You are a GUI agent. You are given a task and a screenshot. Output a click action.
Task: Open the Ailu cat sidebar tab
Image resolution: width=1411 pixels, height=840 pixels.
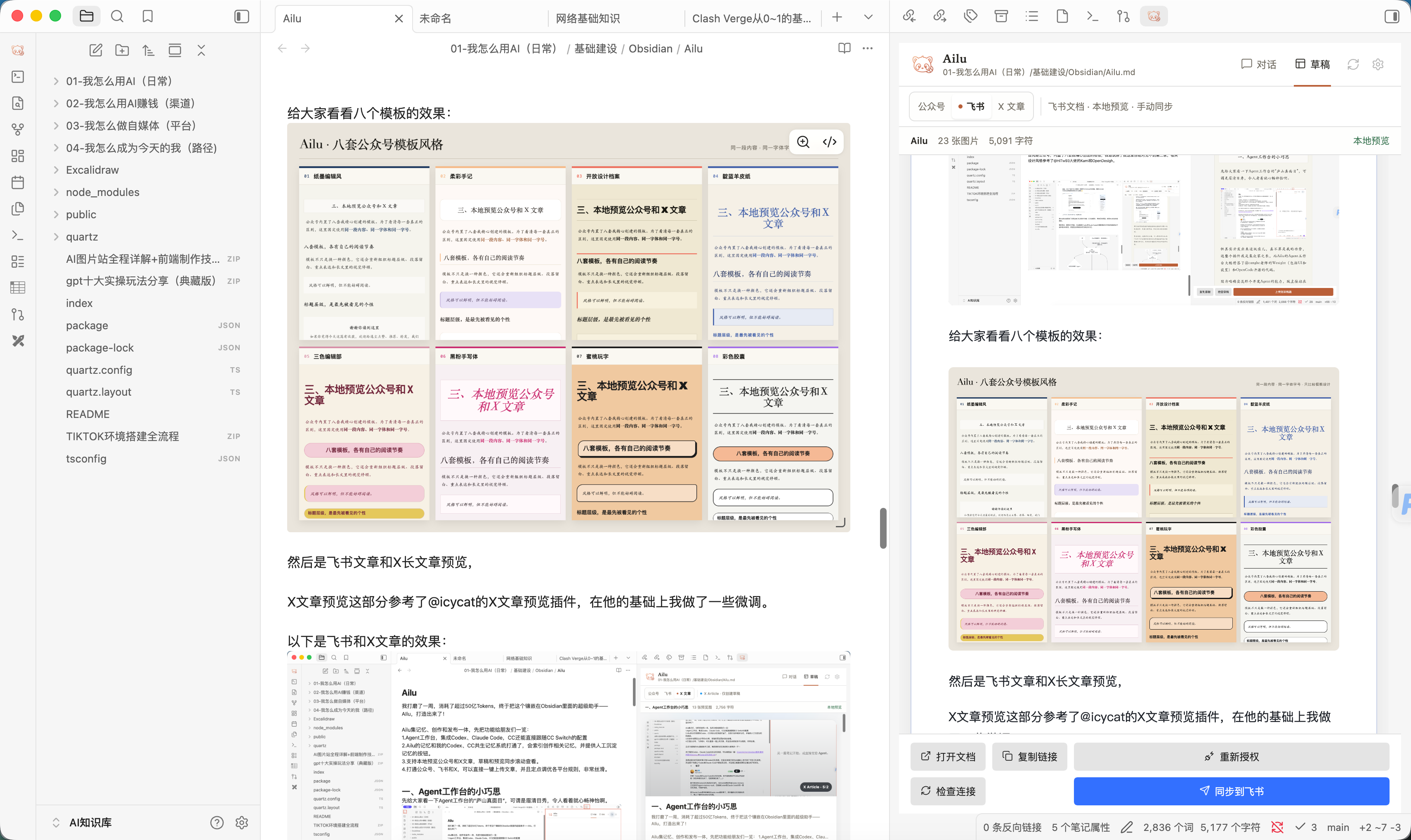pos(1154,17)
